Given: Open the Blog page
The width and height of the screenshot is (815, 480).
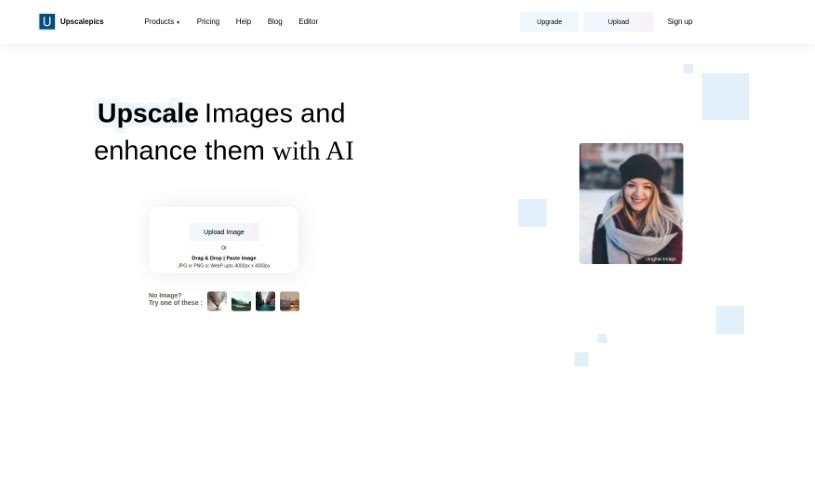Looking at the screenshot, I should (x=275, y=21).
